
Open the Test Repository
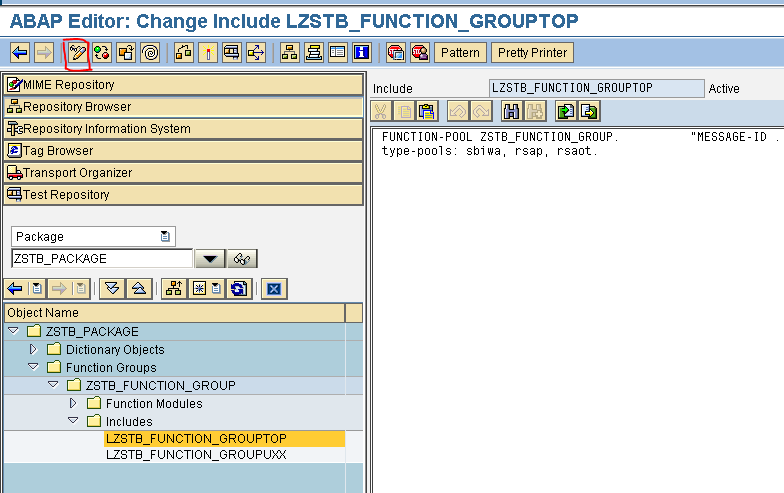(x=184, y=194)
